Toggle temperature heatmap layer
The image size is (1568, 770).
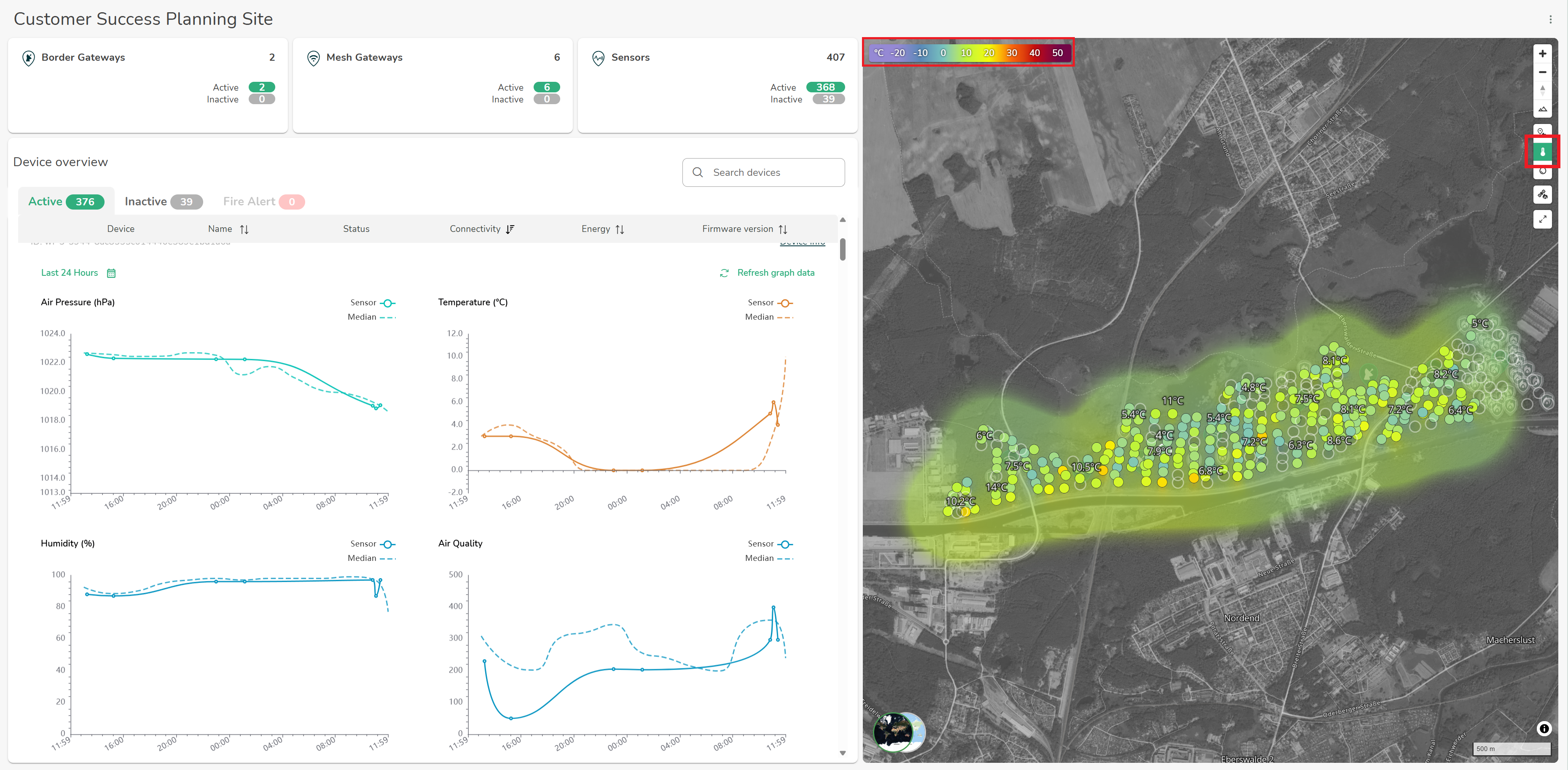[x=1542, y=152]
